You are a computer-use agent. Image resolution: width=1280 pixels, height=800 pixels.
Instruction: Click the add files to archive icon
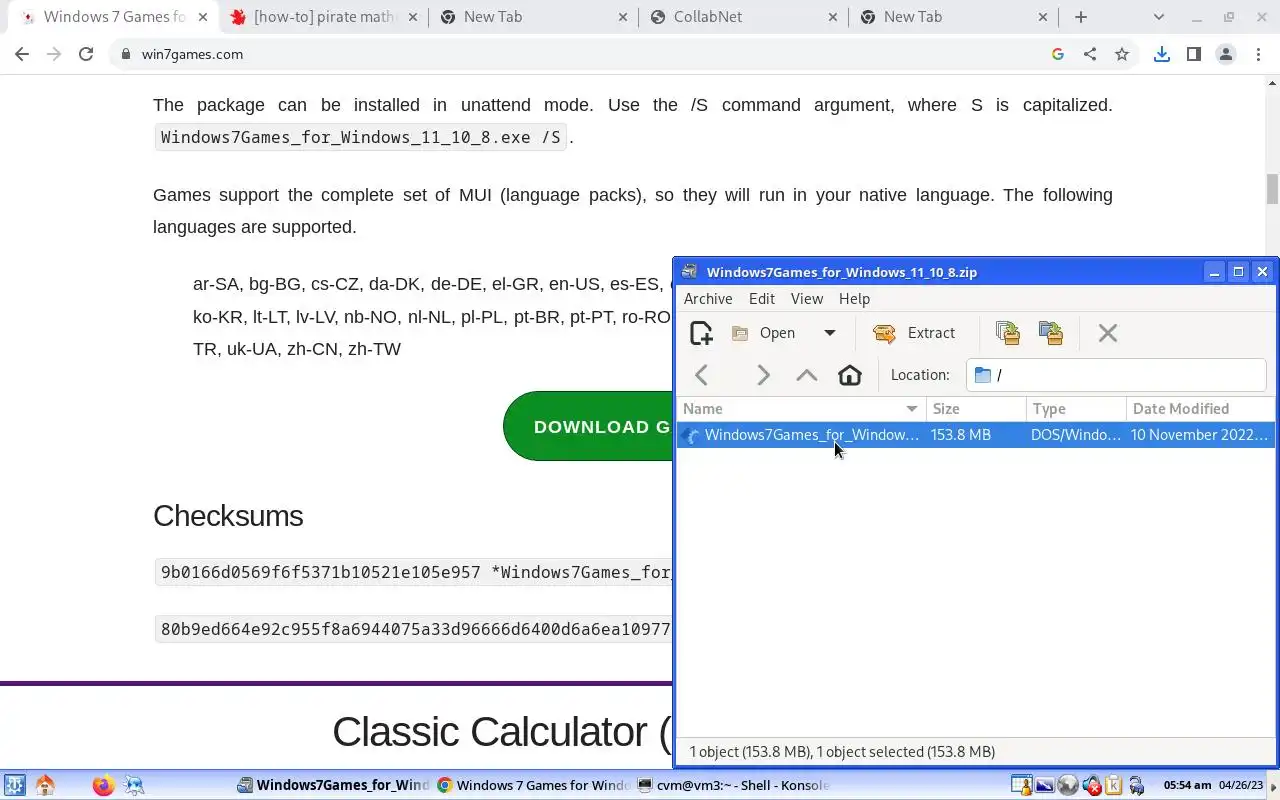(1008, 333)
